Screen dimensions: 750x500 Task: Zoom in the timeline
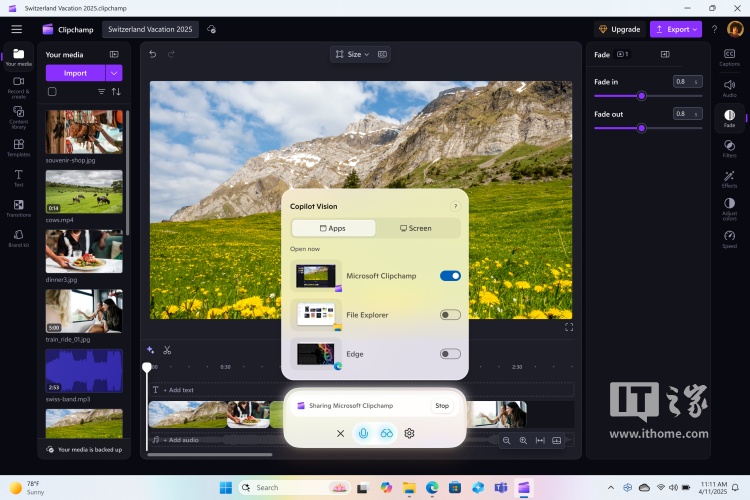point(523,440)
